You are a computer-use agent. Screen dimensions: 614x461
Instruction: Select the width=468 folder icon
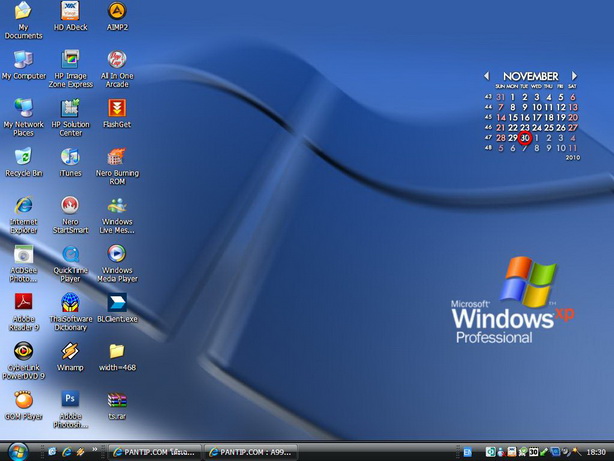[x=117, y=351]
